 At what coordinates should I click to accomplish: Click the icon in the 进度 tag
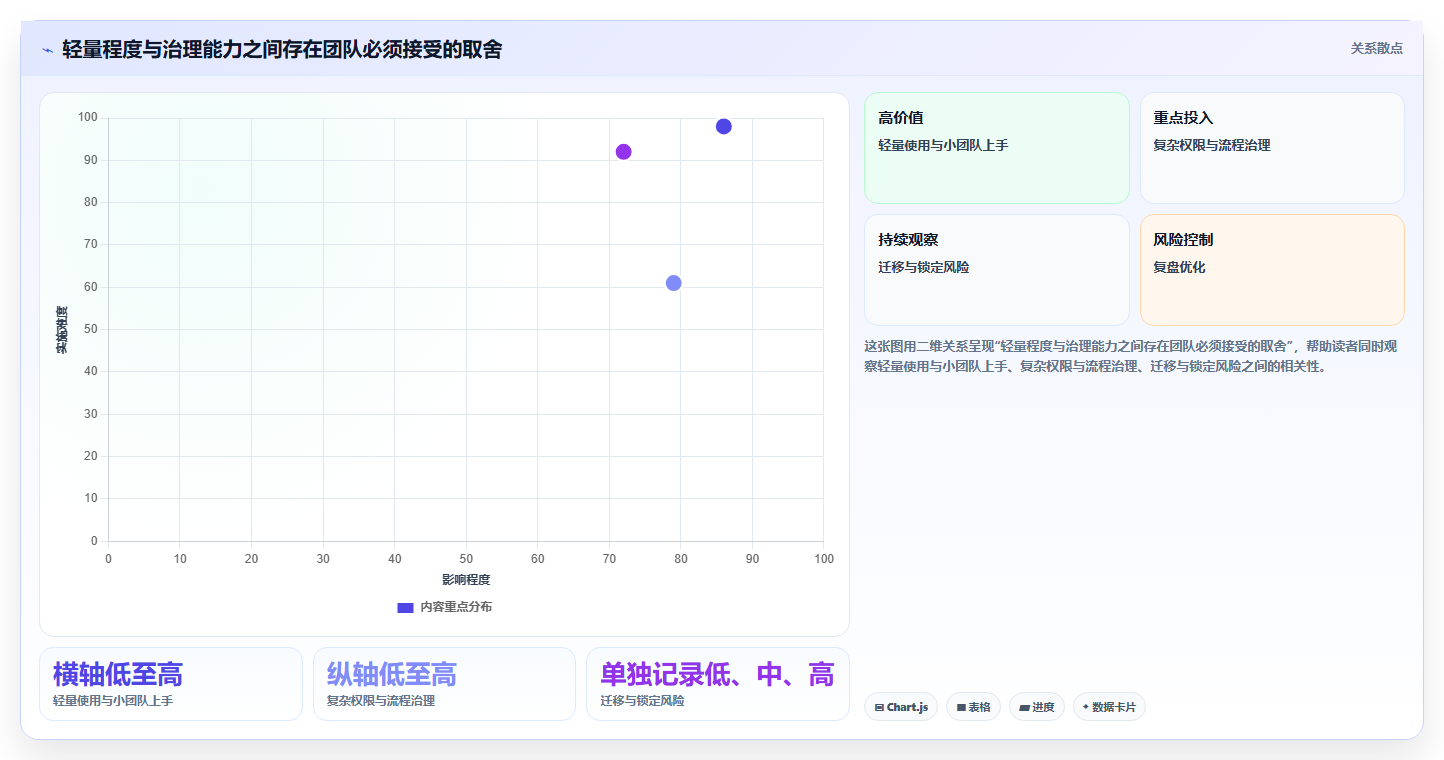[x=1024, y=707]
